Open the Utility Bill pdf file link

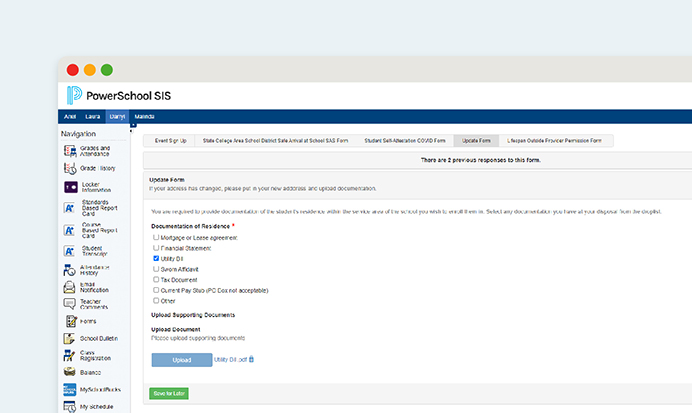tap(230, 359)
